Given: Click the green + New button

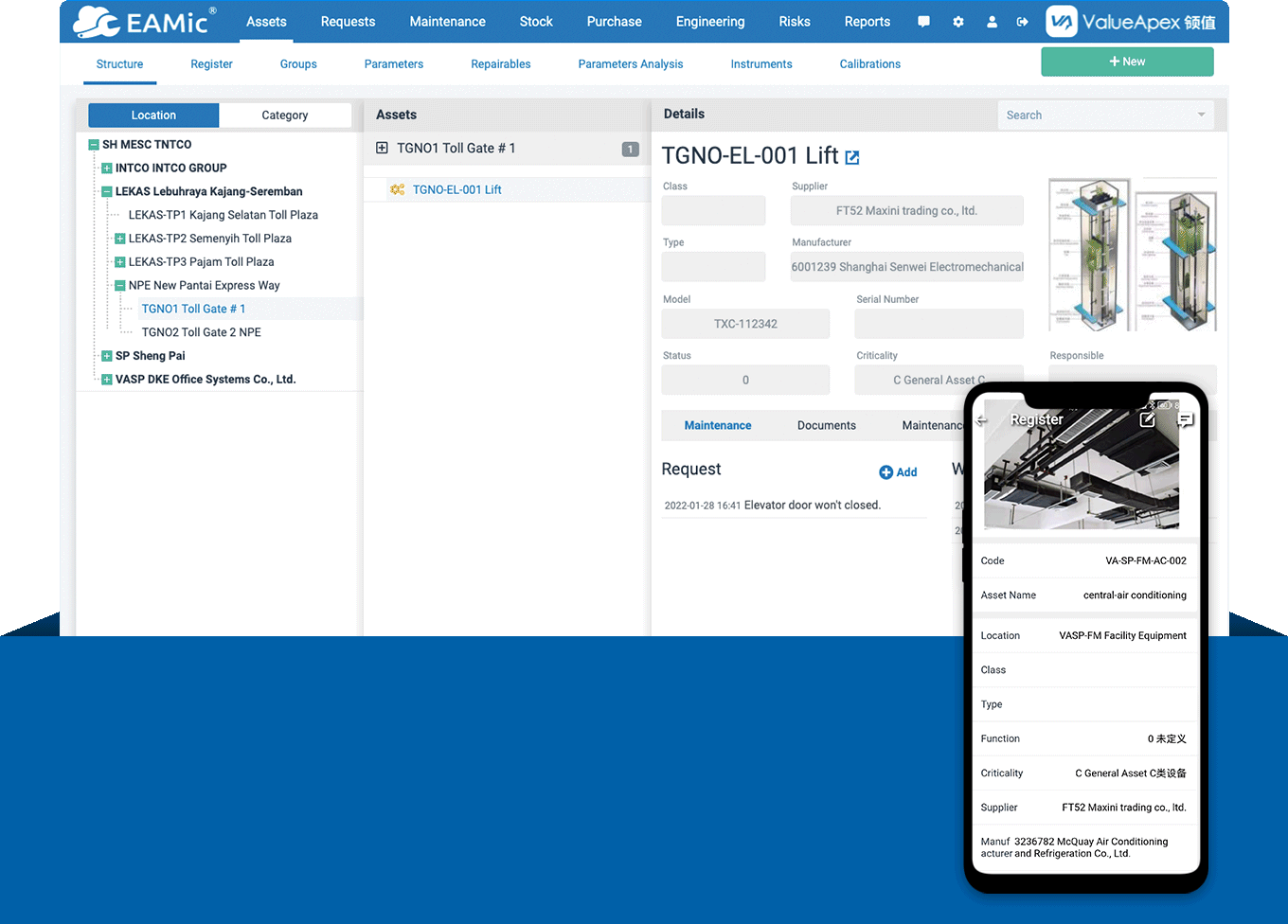Looking at the screenshot, I should coord(1126,61).
